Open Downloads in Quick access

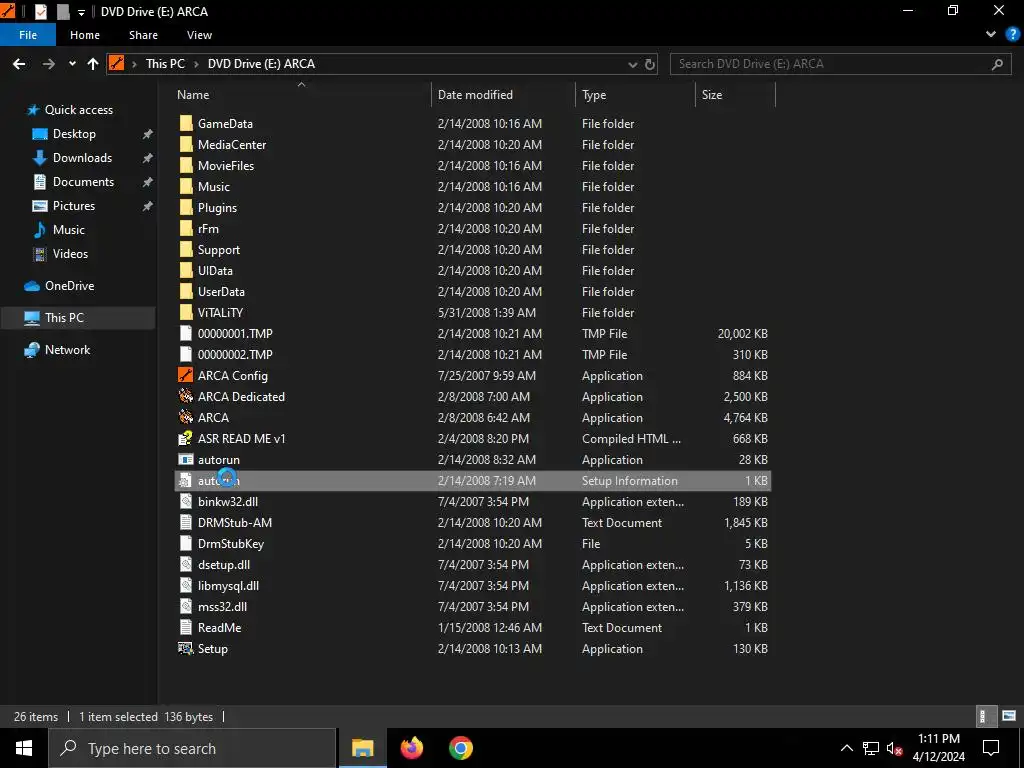[x=82, y=158]
